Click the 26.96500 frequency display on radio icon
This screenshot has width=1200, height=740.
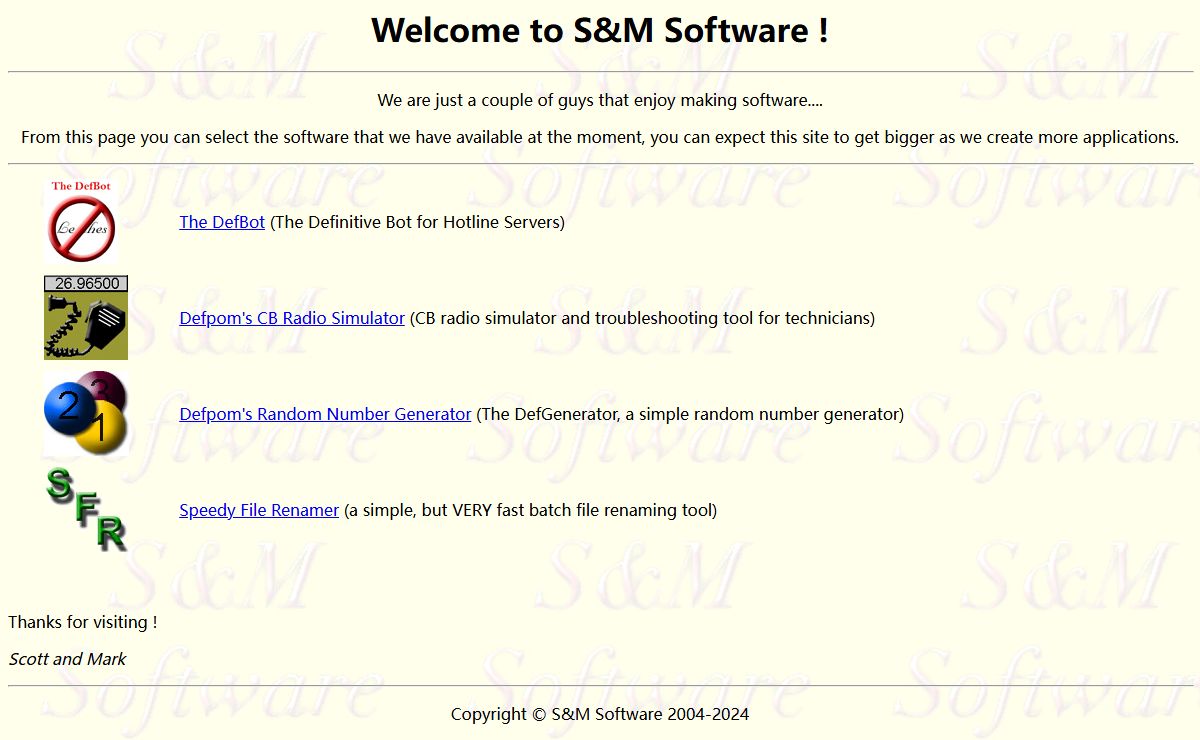pos(86,283)
